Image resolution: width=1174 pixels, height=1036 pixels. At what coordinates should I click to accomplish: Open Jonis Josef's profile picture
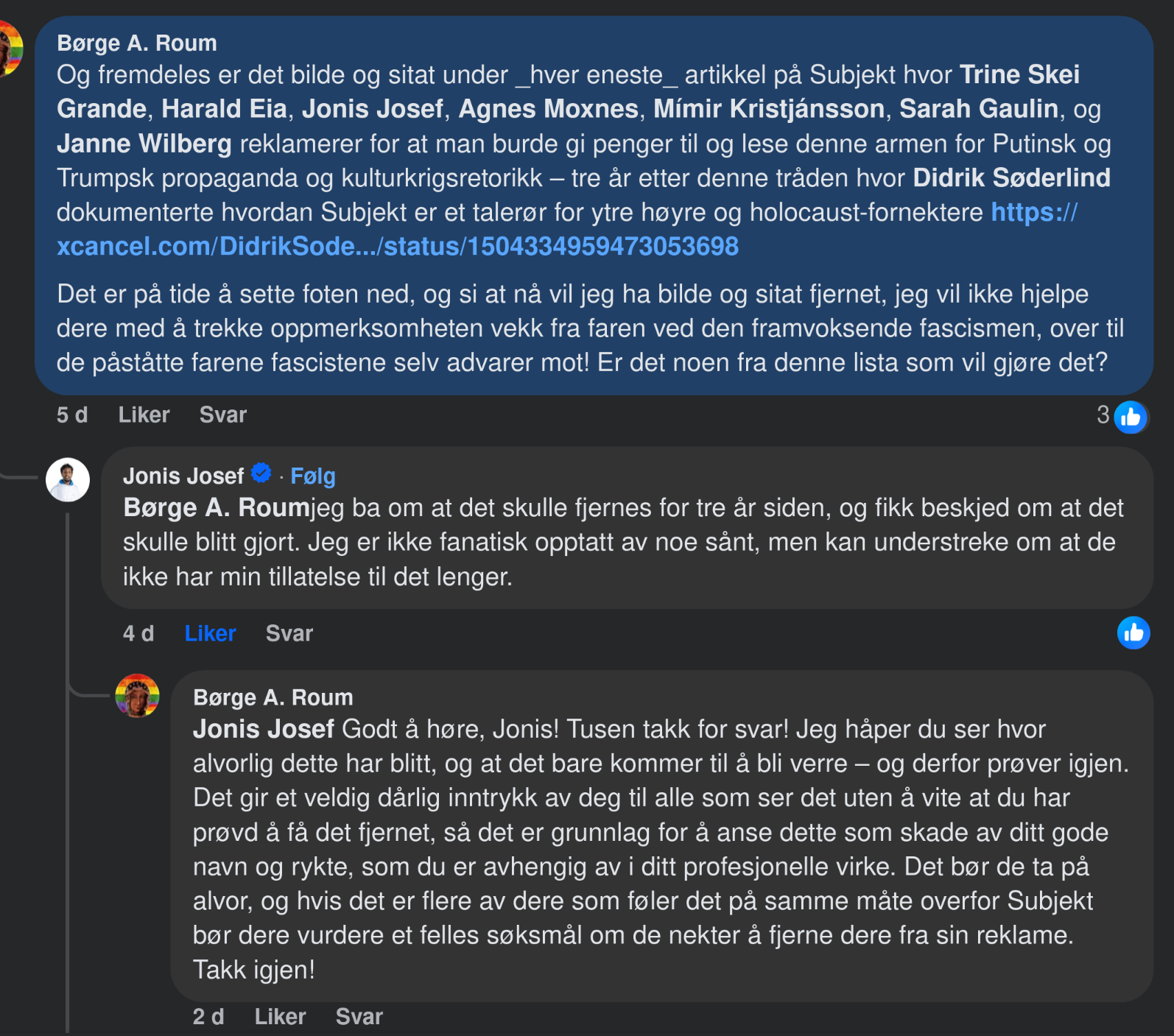68,480
